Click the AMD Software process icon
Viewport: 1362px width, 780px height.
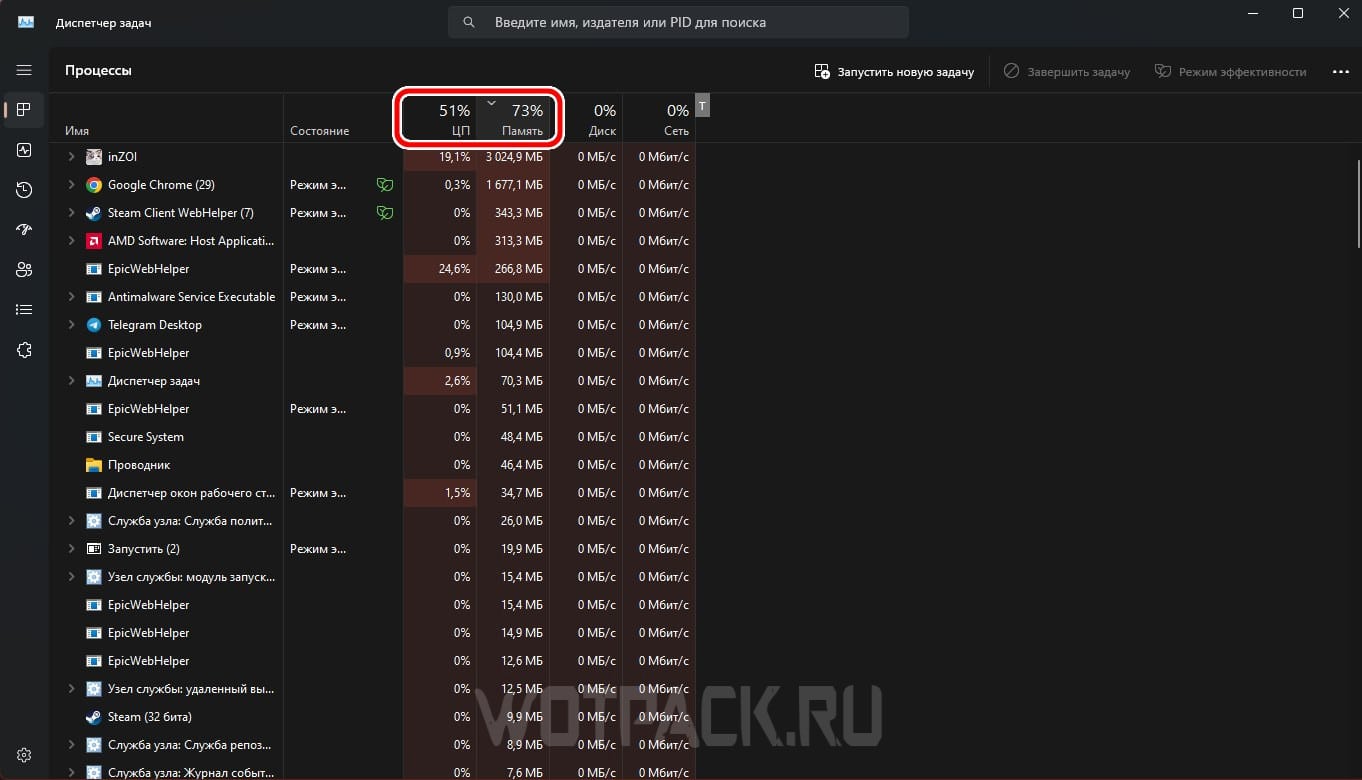pyautogui.click(x=94, y=241)
